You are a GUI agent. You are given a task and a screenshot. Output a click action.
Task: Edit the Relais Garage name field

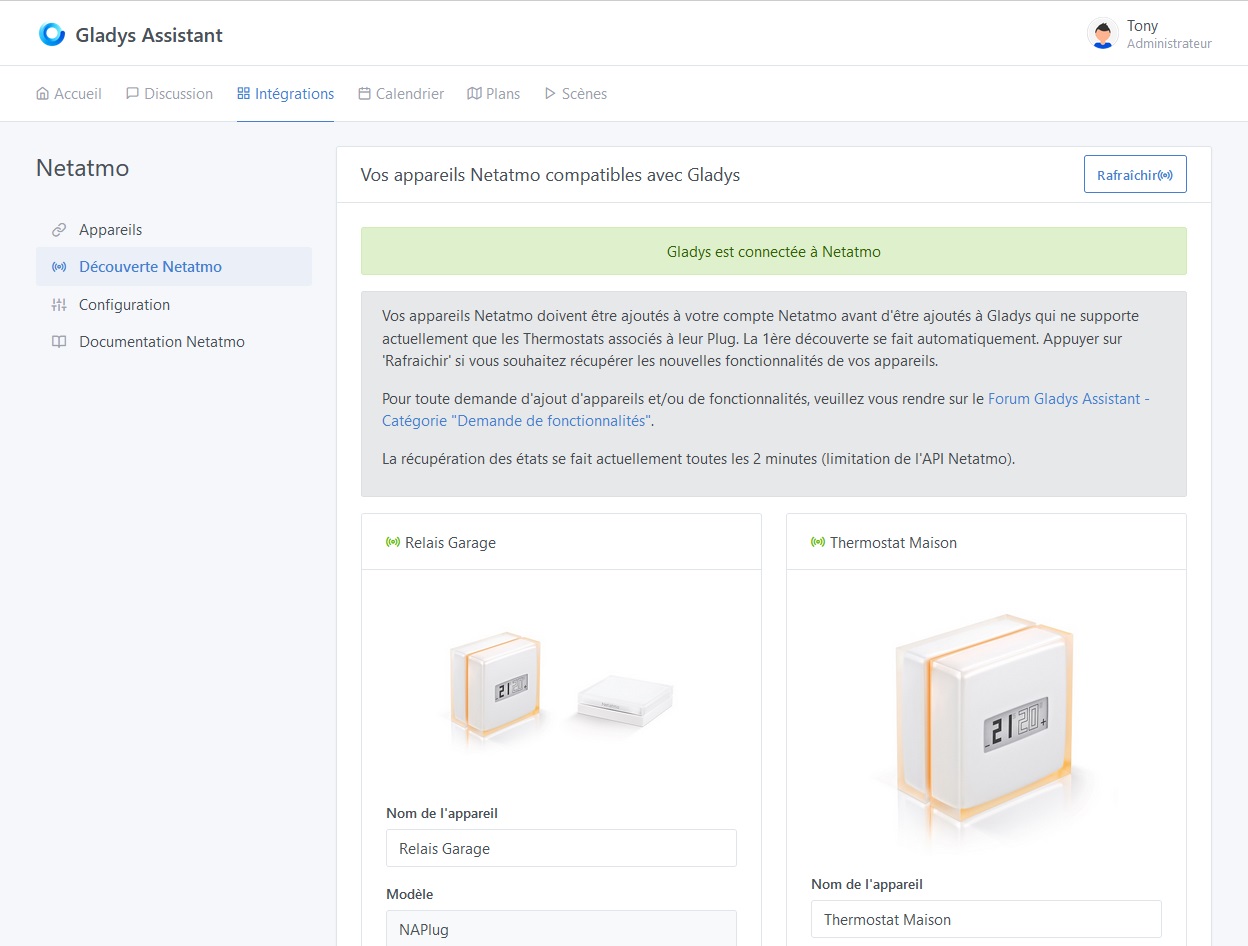(x=560, y=847)
